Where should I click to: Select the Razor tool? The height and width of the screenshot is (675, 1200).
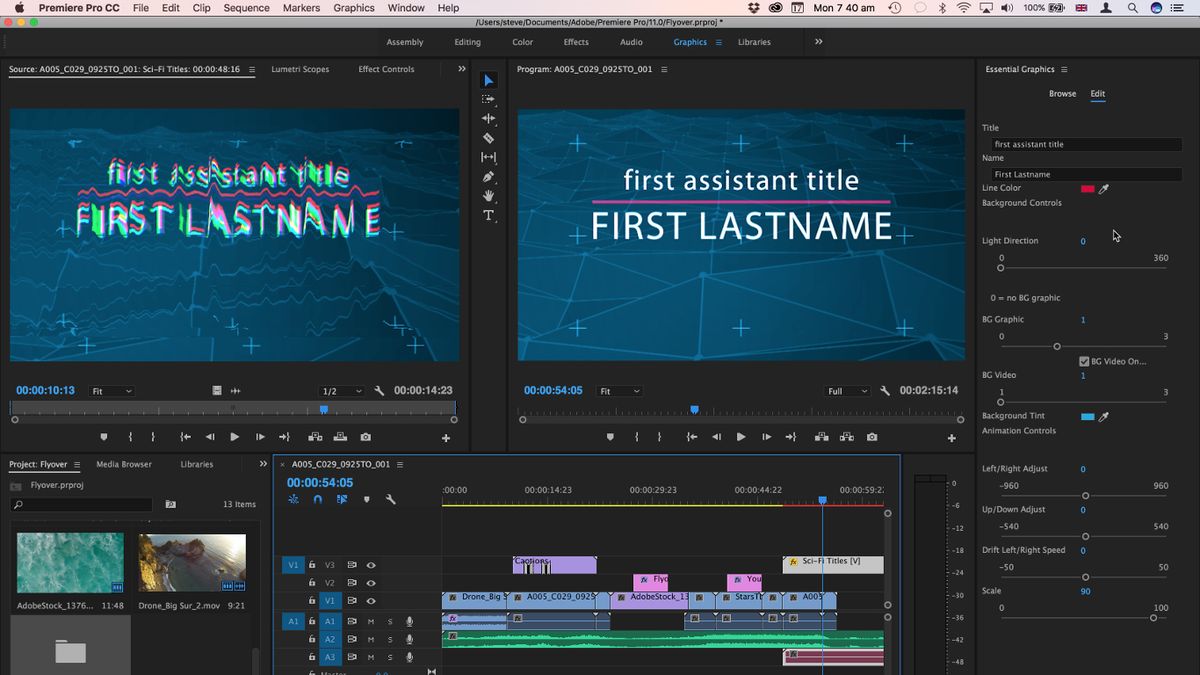coord(488,138)
